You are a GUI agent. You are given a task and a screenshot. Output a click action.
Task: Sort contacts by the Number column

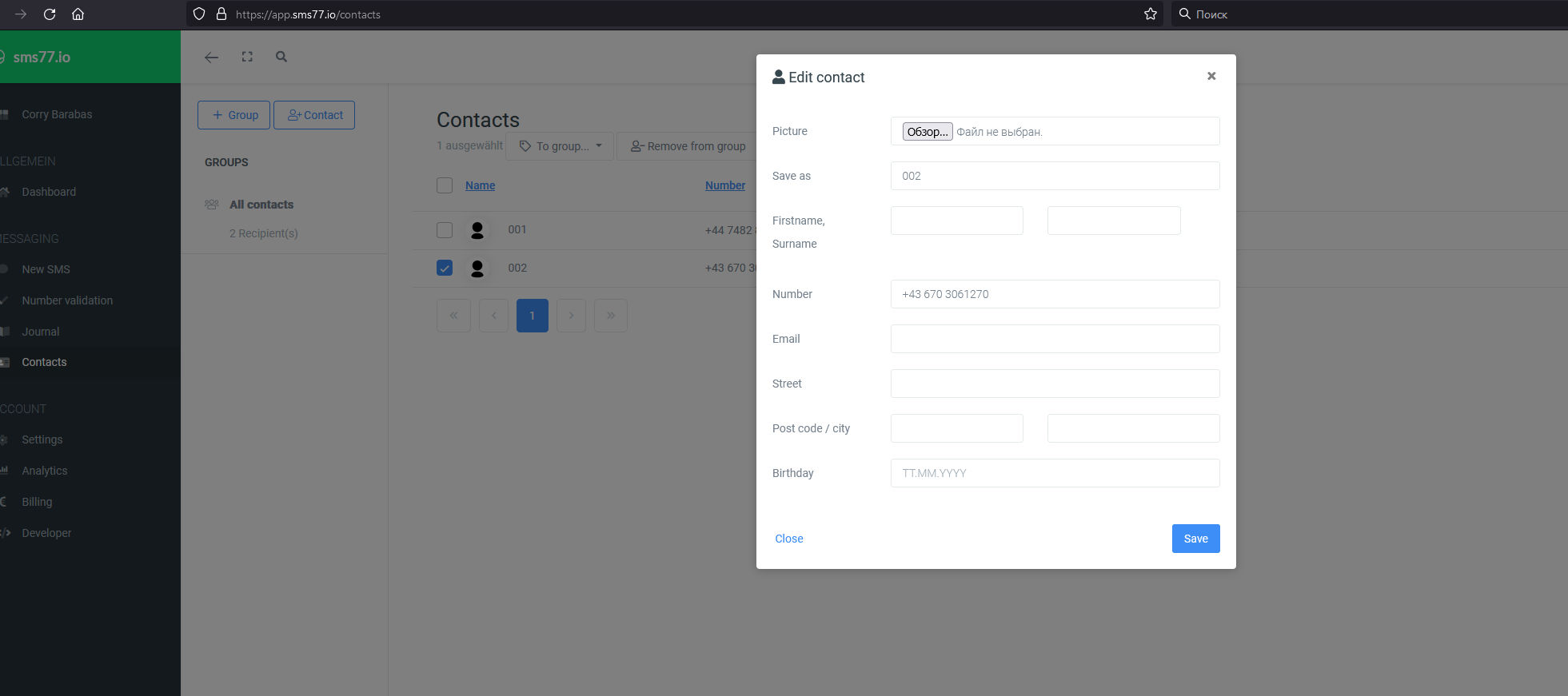click(x=725, y=185)
